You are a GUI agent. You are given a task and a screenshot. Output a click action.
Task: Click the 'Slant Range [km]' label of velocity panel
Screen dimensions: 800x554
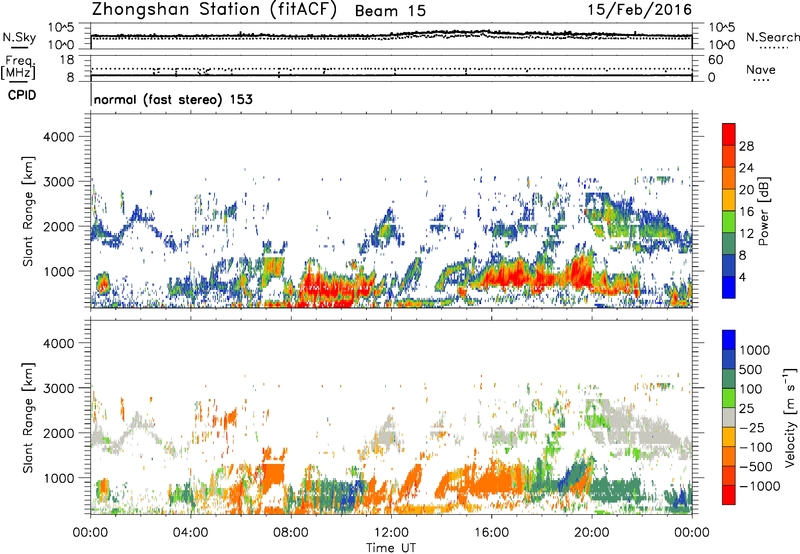pyautogui.click(x=28, y=418)
